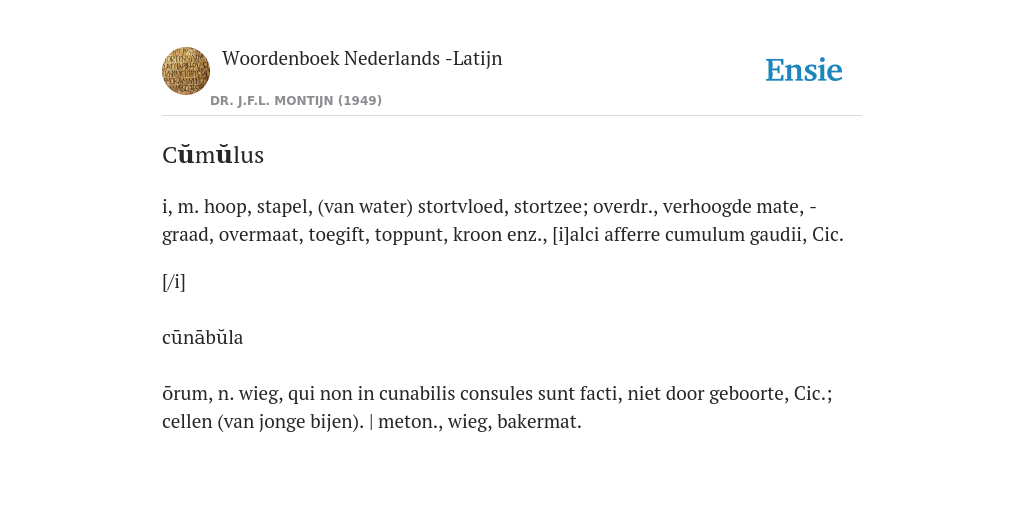
Task: Open the Ensie logo link
Action: 803,70
